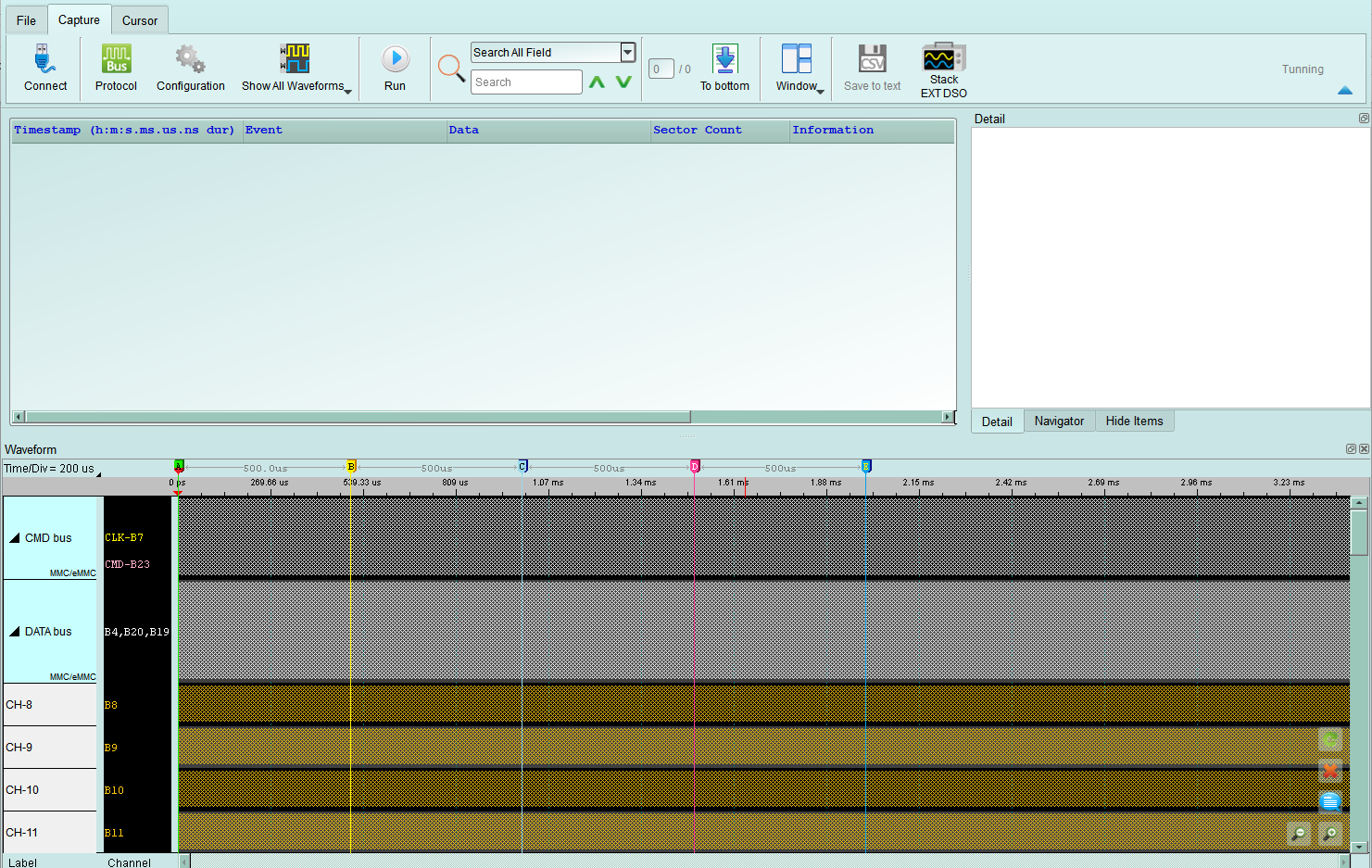Viewport: 1372px width, 868px height.
Task: Open the Protocol bus settings
Action: (x=116, y=59)
